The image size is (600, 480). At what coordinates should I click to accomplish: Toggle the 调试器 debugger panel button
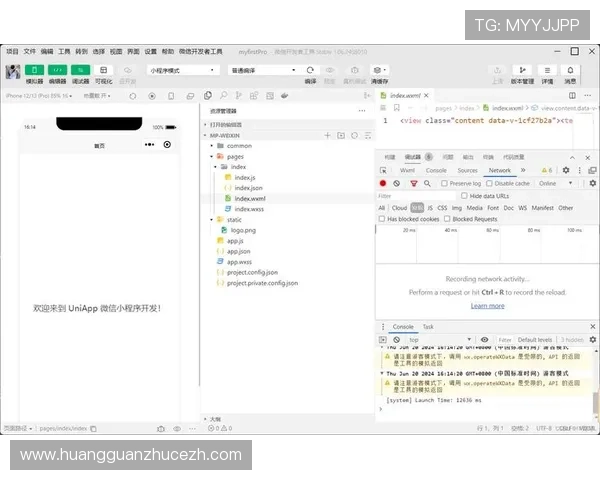pos(80,70)
